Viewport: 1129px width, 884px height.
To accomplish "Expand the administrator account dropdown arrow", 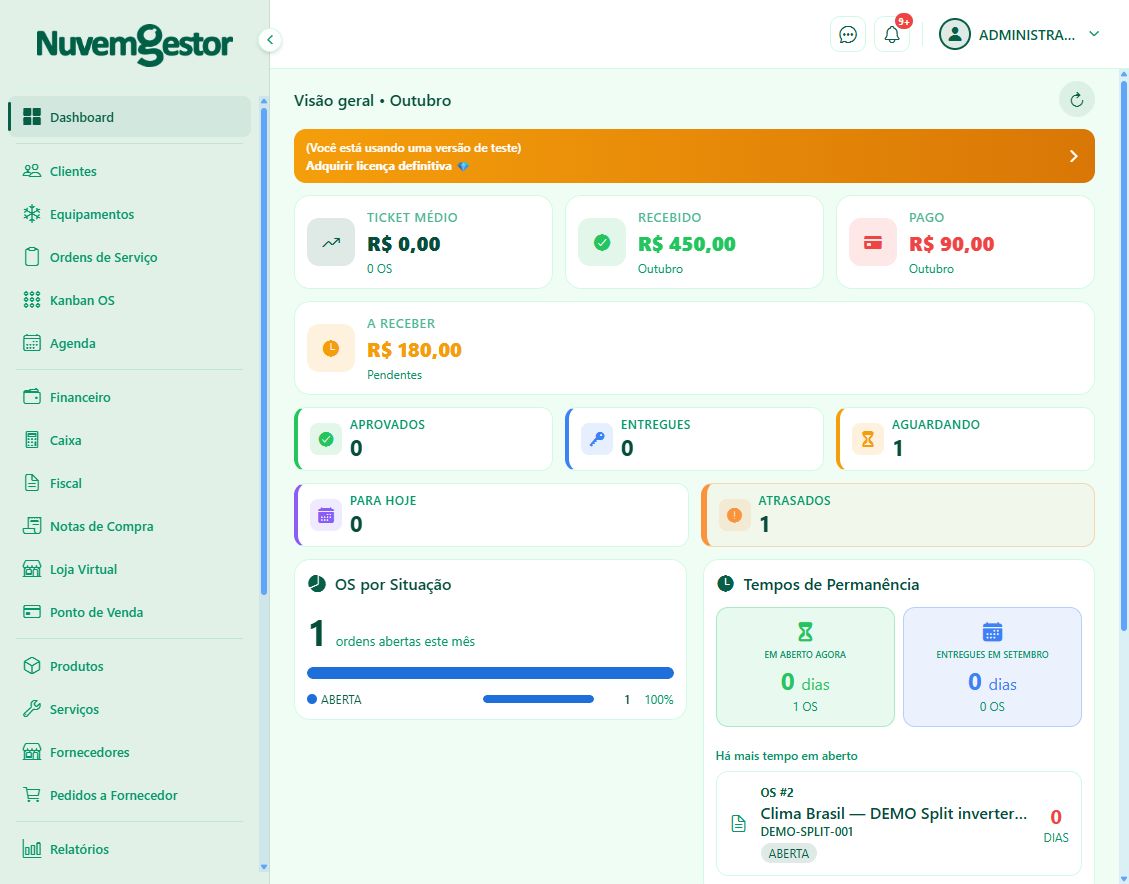I will (1094, 34).
